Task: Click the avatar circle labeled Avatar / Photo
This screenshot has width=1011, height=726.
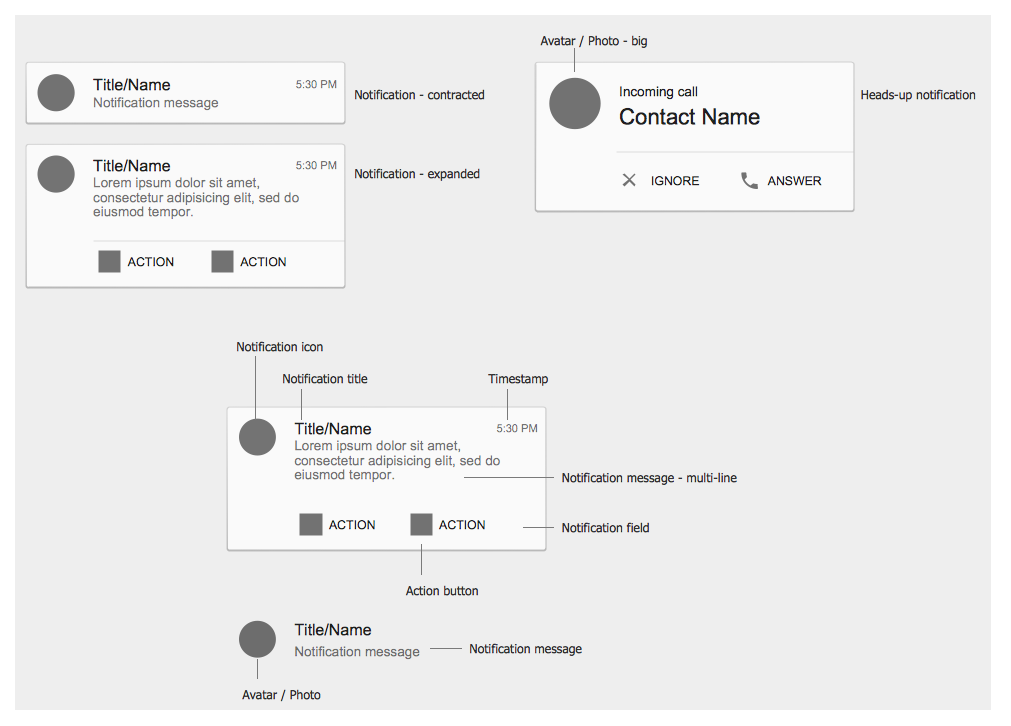Action: (x=257, y=639)
